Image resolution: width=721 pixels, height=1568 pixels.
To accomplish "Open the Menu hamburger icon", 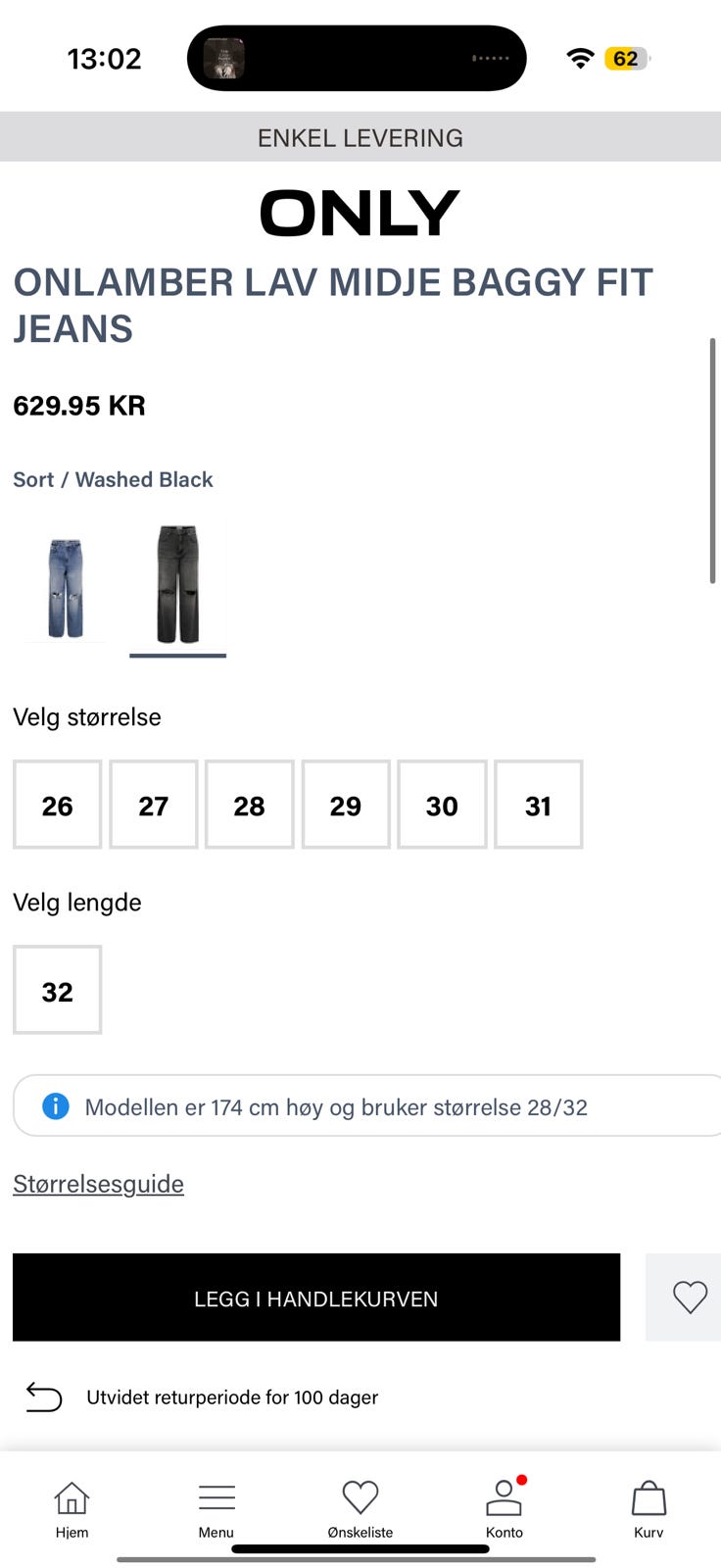I will click(216, 1497).
